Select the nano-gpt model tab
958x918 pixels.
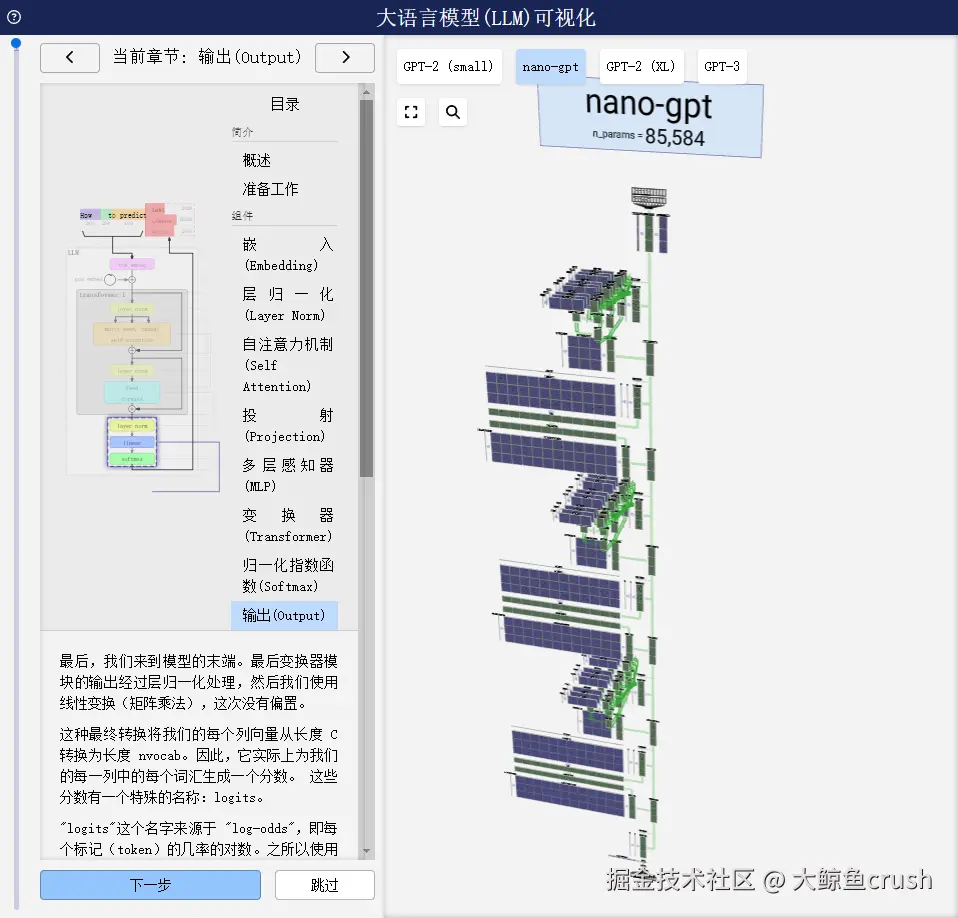[x=550, y=67]
